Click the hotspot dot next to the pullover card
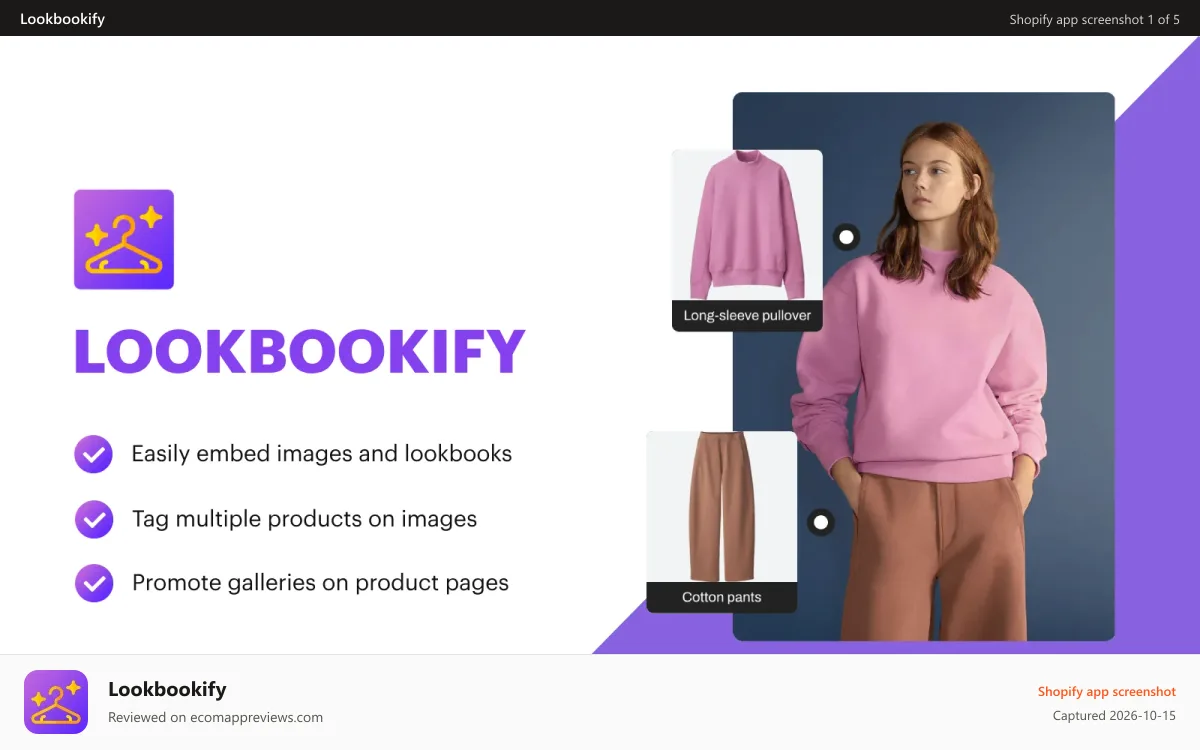1200x750 pixels. (x=847, y=237)
